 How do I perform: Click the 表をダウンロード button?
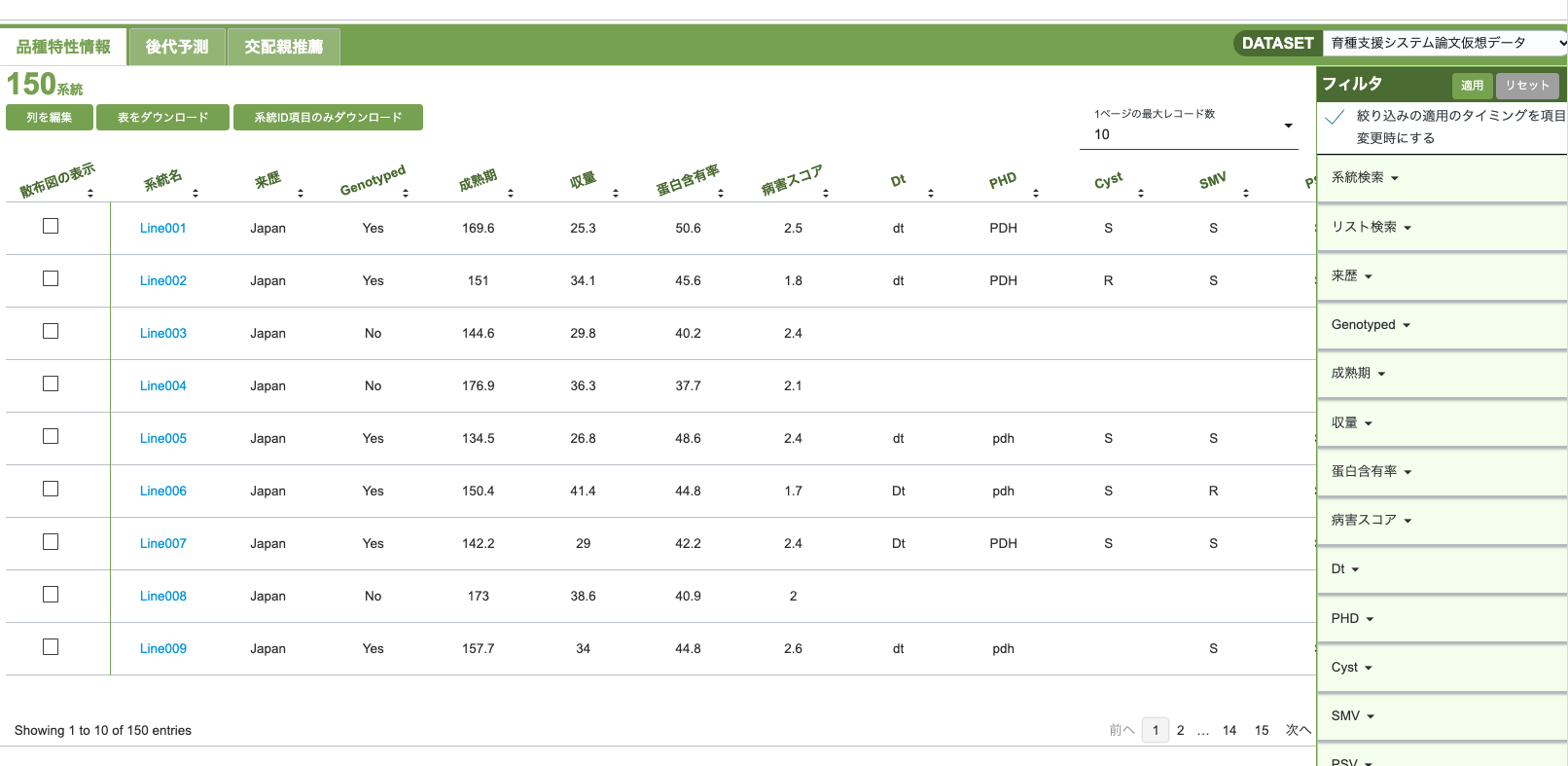coord(162,118)
